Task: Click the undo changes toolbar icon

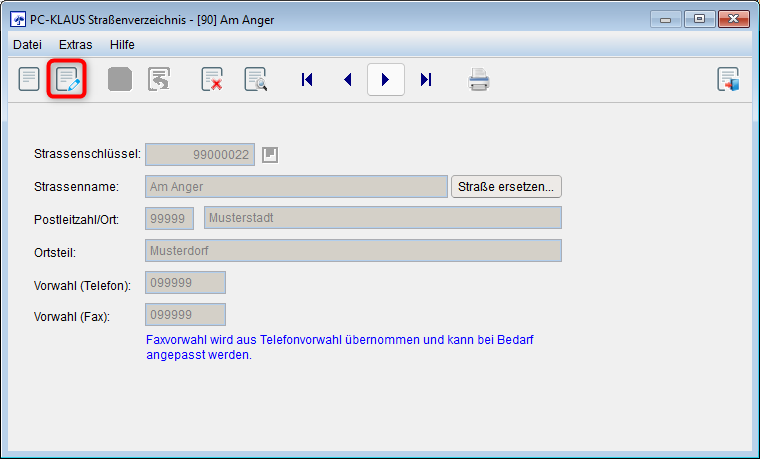Action: (x=159, y=79)
